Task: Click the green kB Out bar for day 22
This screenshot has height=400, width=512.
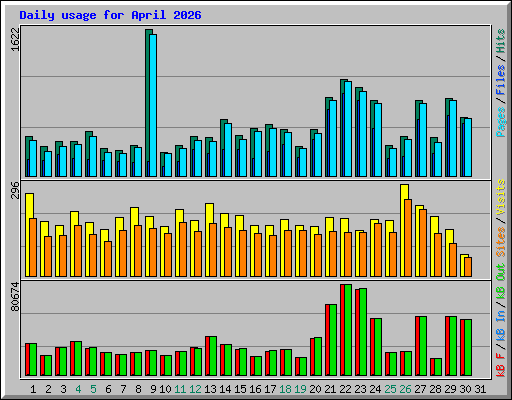Action: tap(348, 330)
